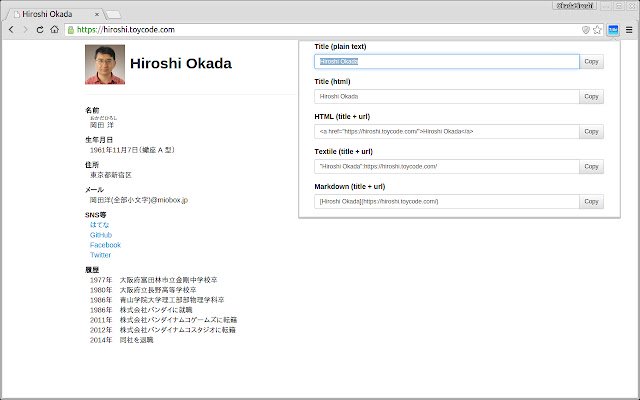The height and width of the screenshot is (400, 640).
Task: Click the 2014年 history row
Action: point(122,340)
